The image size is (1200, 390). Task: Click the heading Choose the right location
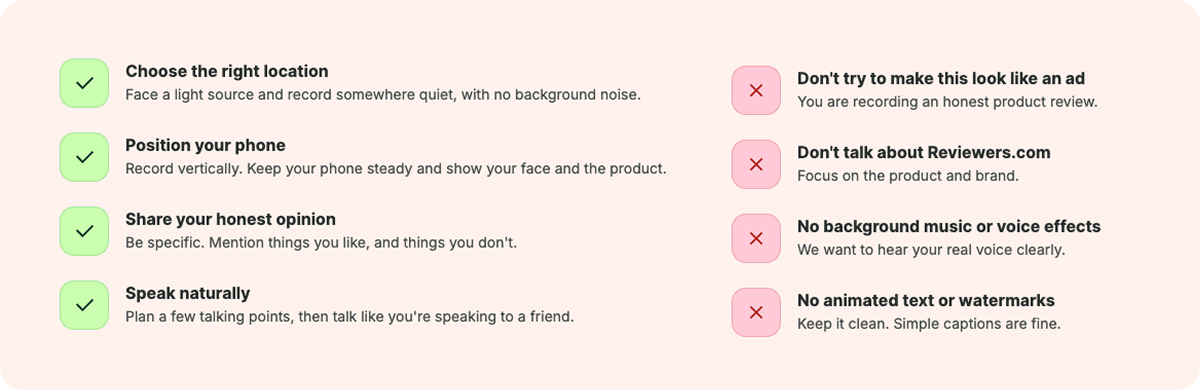[x=227, y=72]
